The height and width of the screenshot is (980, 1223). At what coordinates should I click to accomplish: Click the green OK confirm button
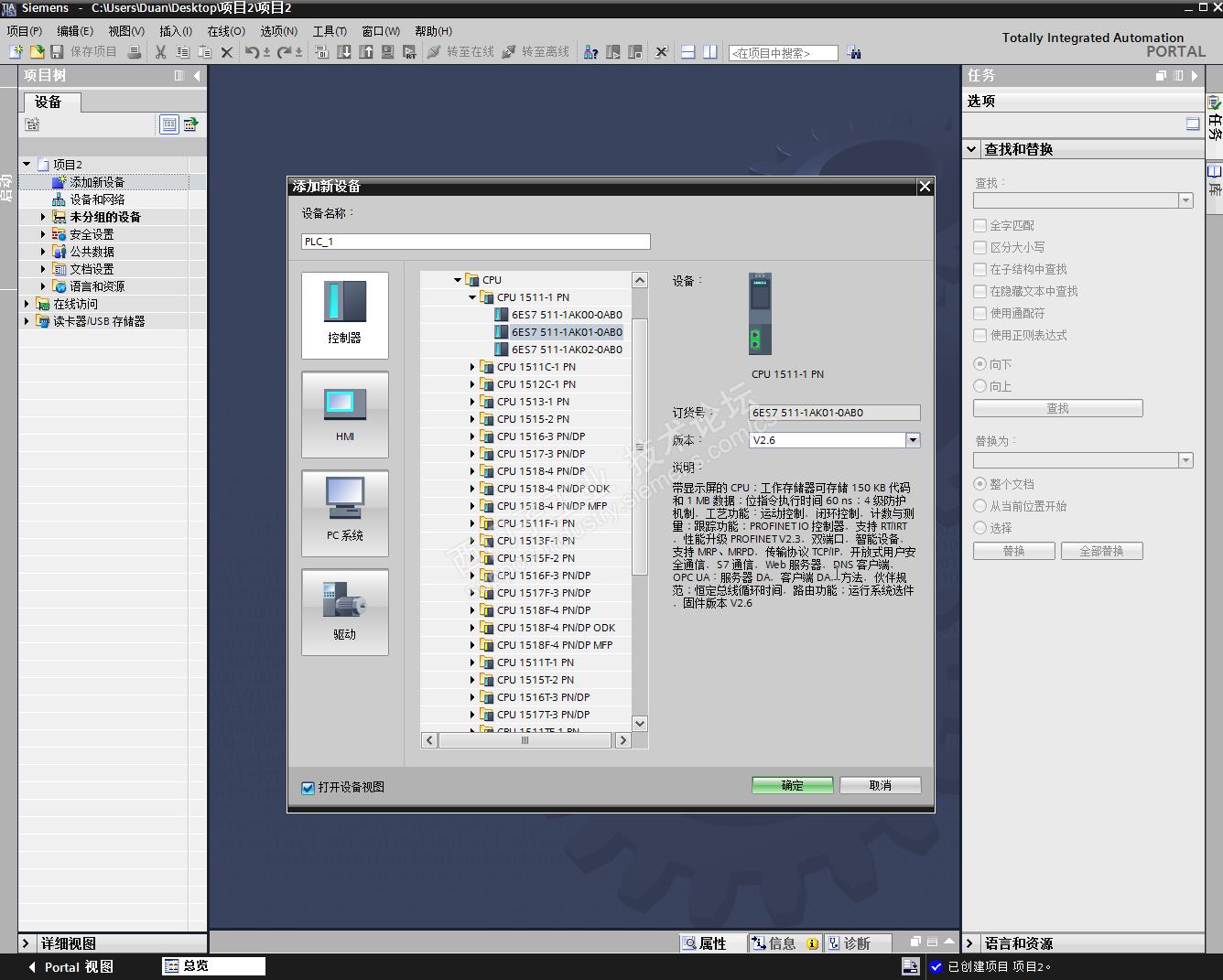[793, 785]
